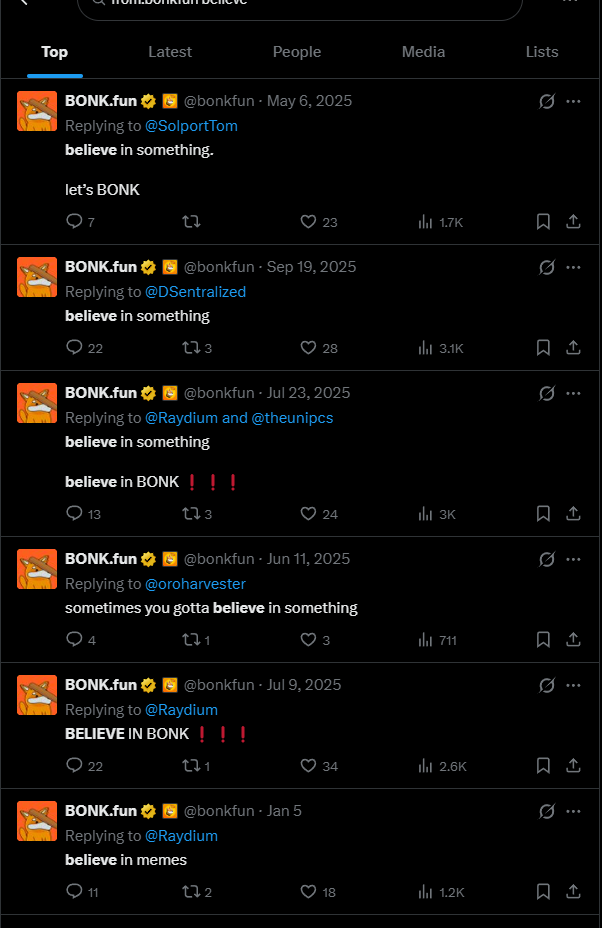Viewport: 602px width, 928px height.
Task: Open the reply composer on the Jul 23 tweet
Action: click(x=74, y=513)
